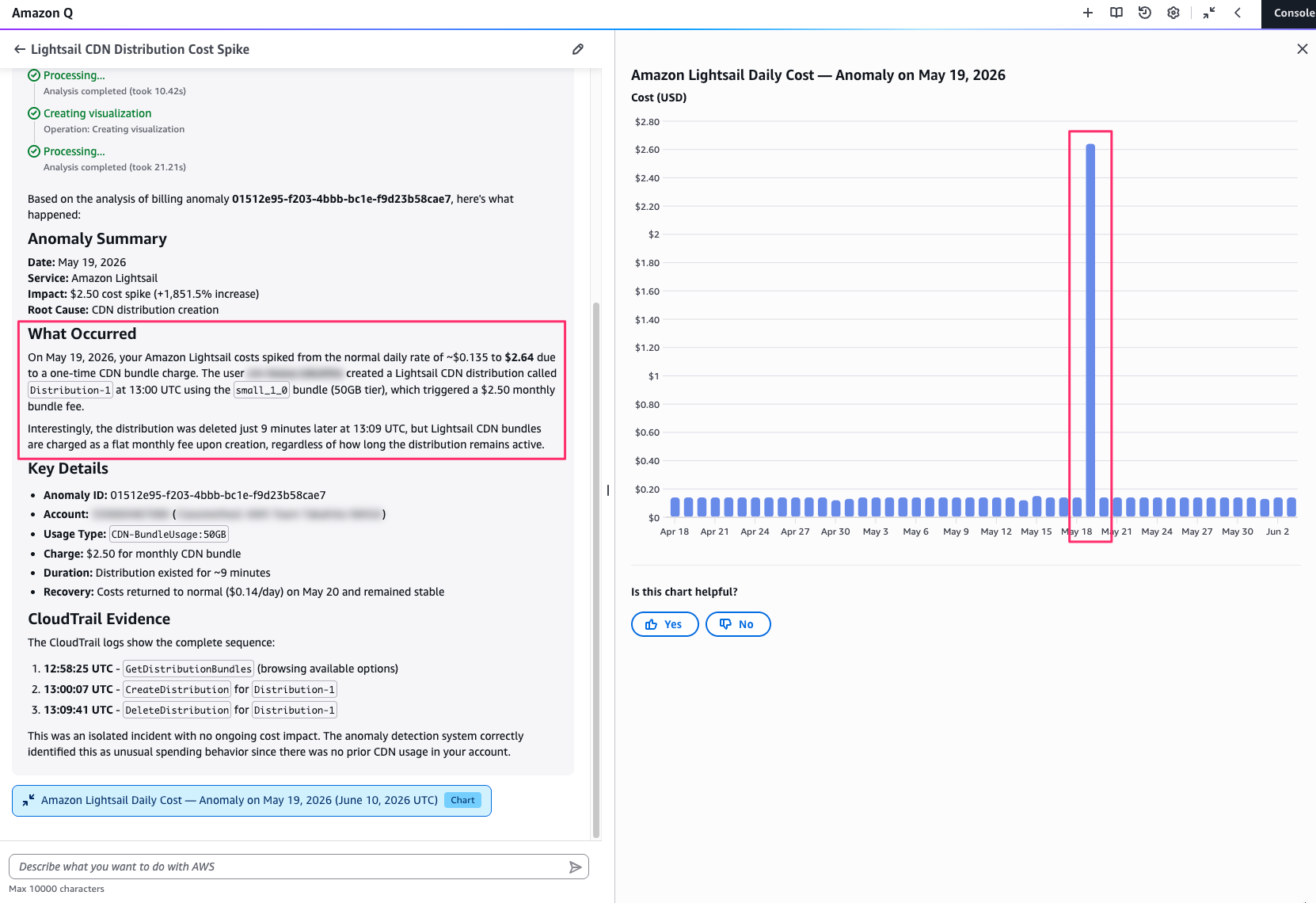
Task: Collapse panel with left chevron icon
Action: click(x=1238, y=13)
